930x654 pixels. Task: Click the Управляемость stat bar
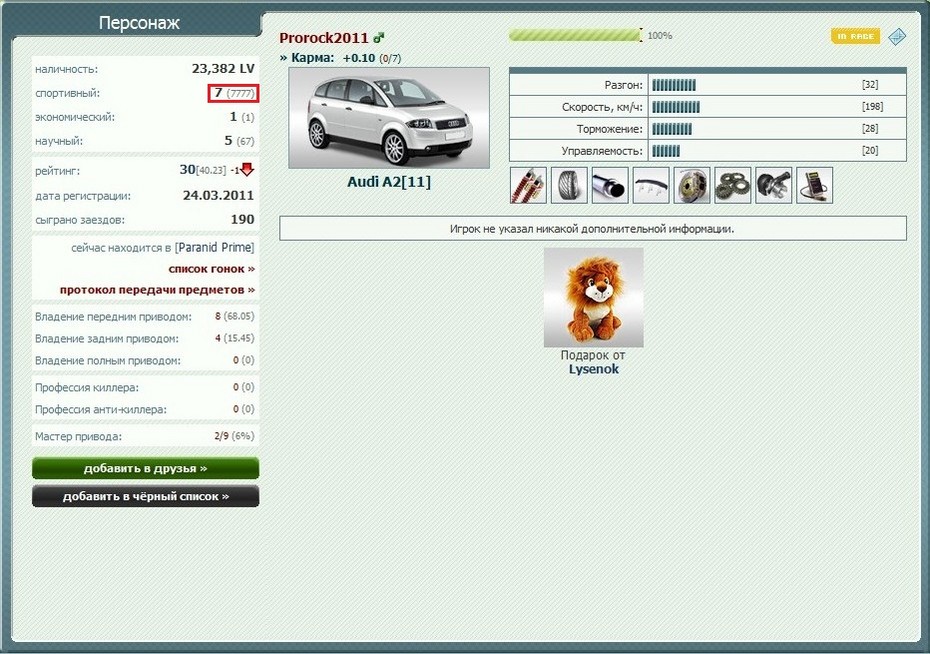(x=666, y=151)
